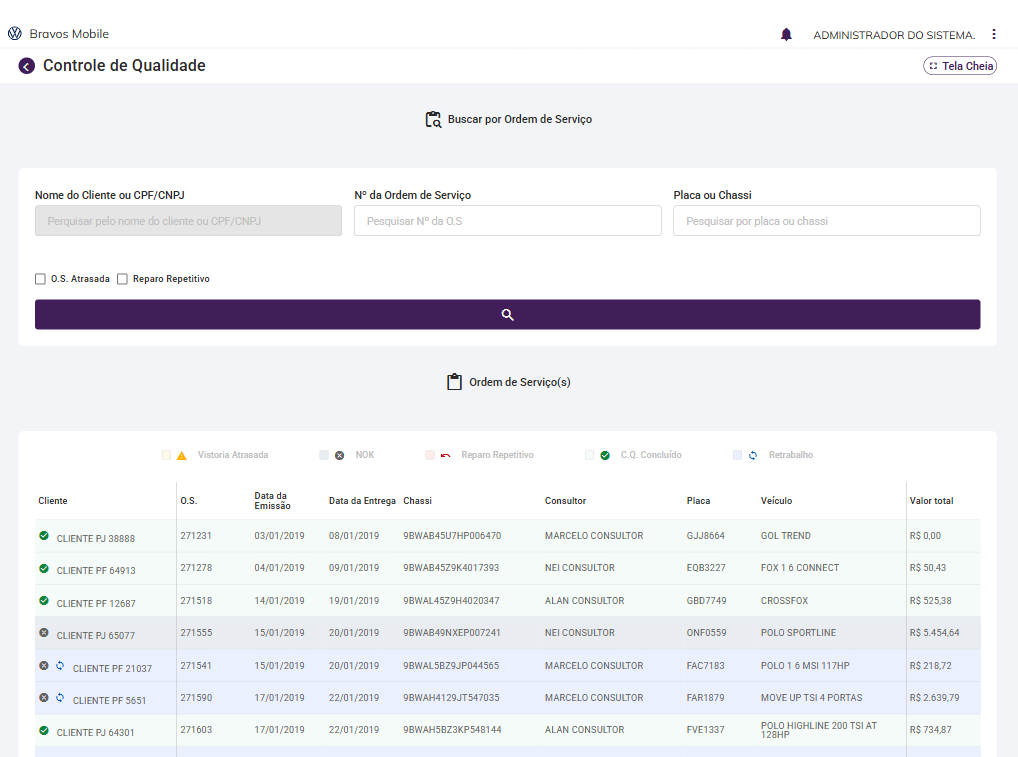
Task: Toggle the Reparo Repetitivo checkbox
Action: (123, 279)
